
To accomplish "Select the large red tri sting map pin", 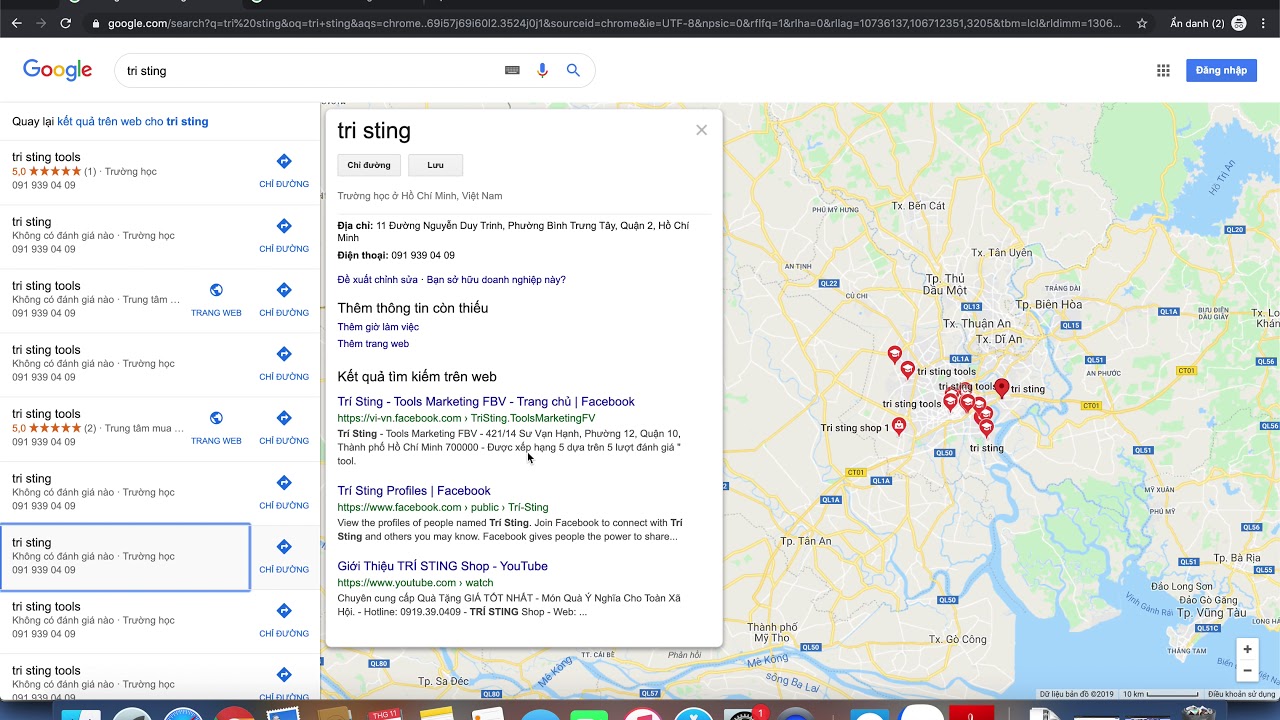I will pos(1001,389).
